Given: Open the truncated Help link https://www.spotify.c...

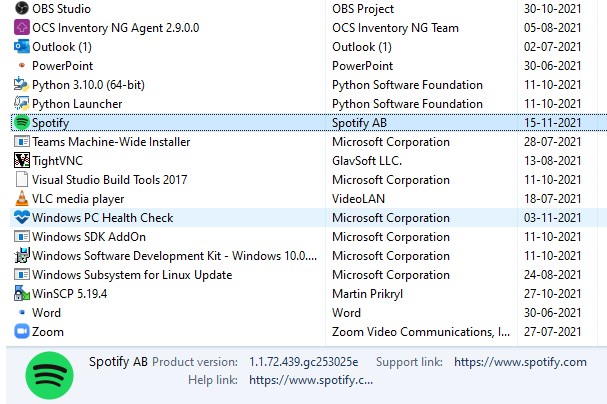Looking at the screenshot, I should pos(311,380).
